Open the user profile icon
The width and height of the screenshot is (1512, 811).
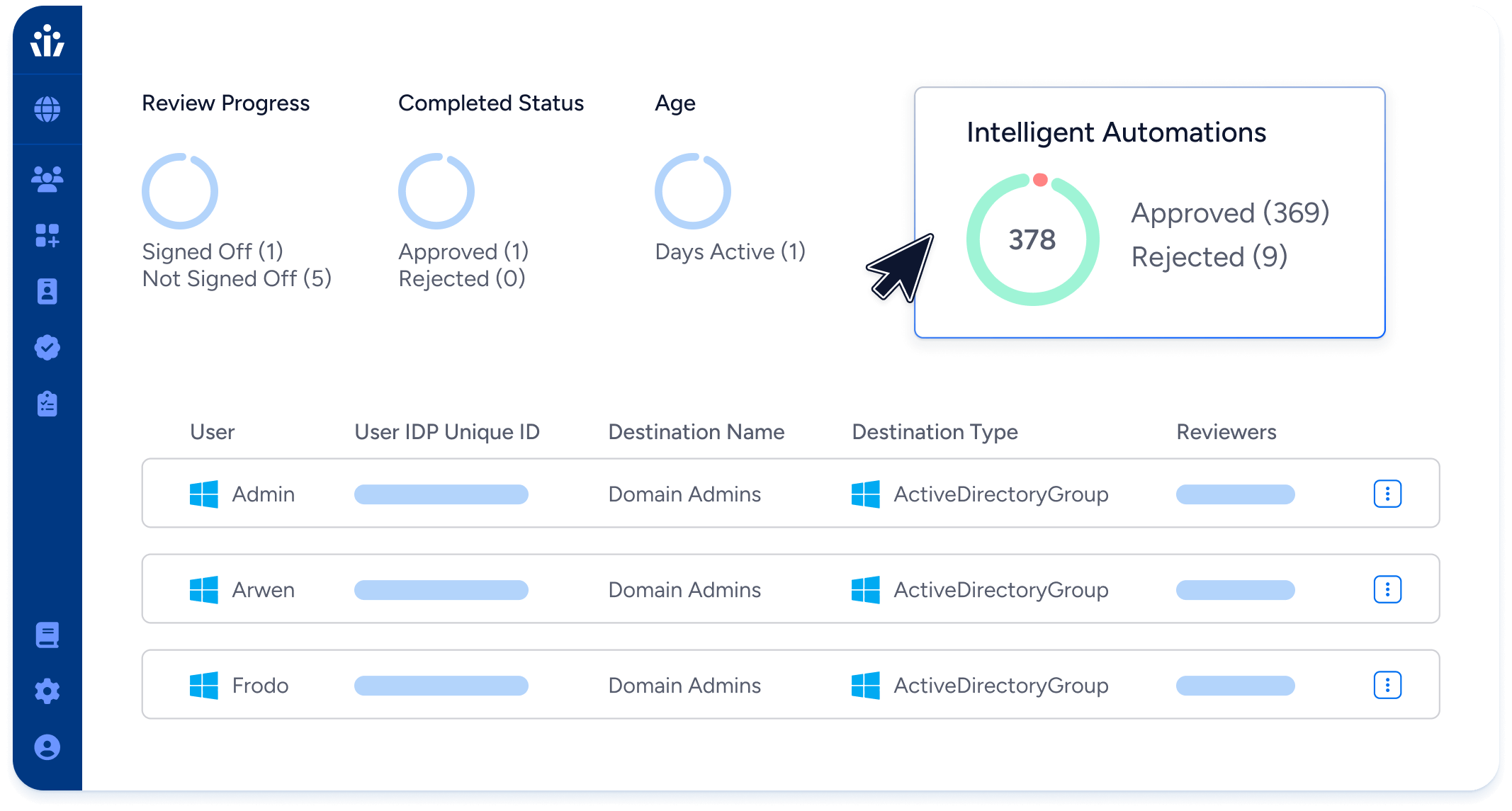(47, 747)
